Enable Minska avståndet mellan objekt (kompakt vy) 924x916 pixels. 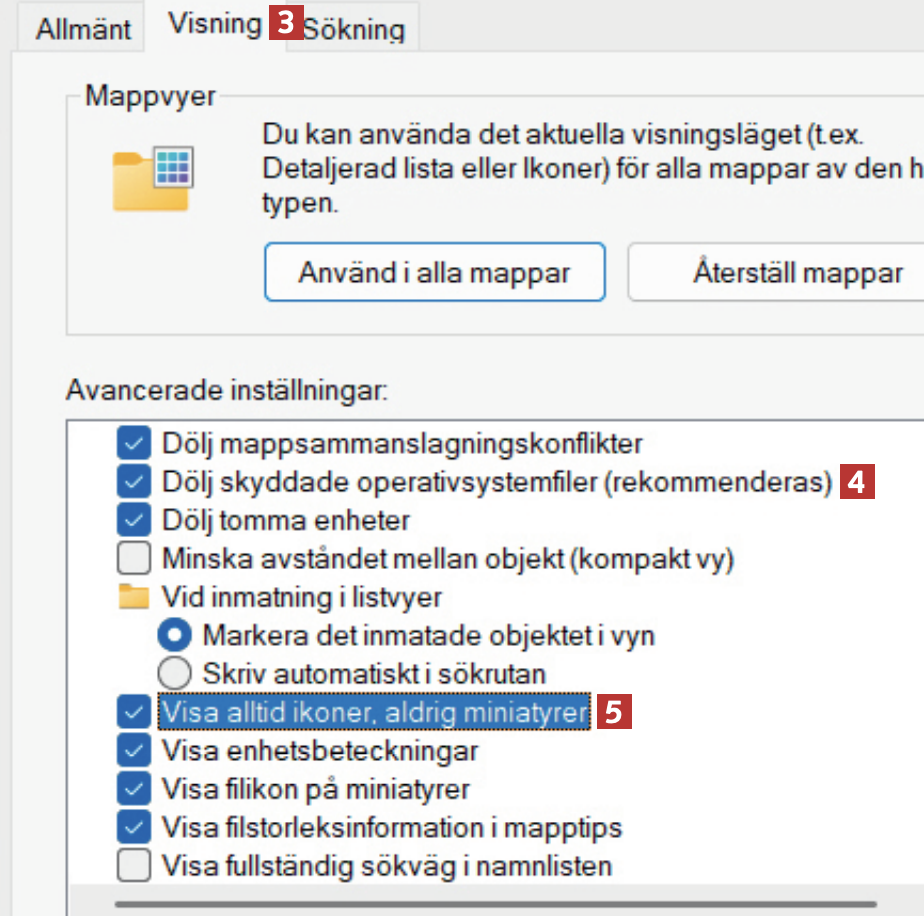pos(133,558)
